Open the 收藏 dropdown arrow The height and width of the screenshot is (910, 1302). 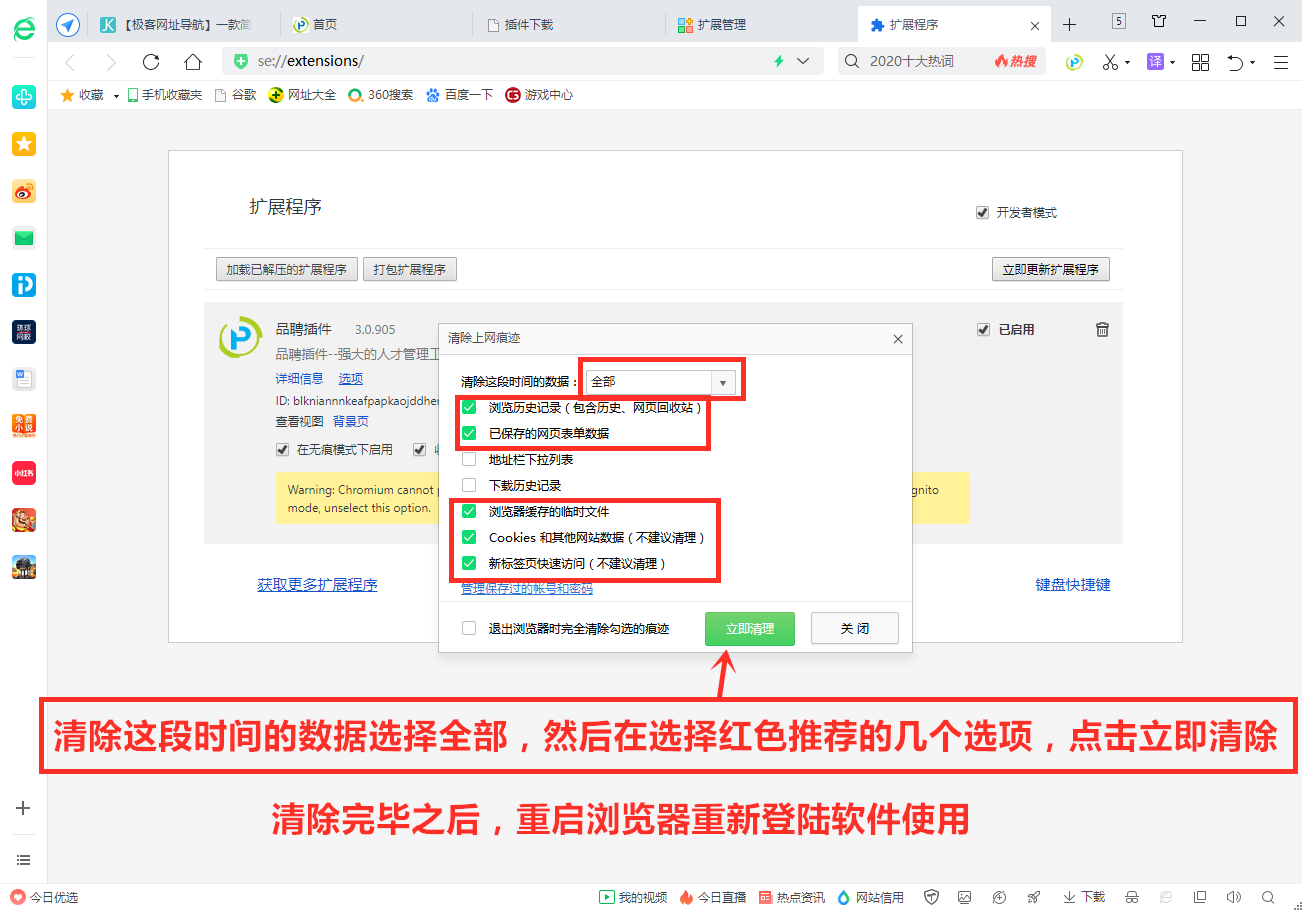114,95
